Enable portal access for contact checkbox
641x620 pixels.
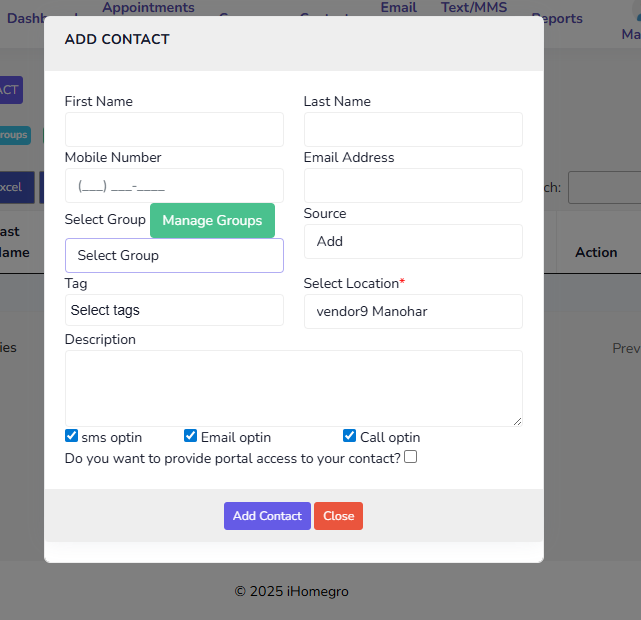[410, 457]
